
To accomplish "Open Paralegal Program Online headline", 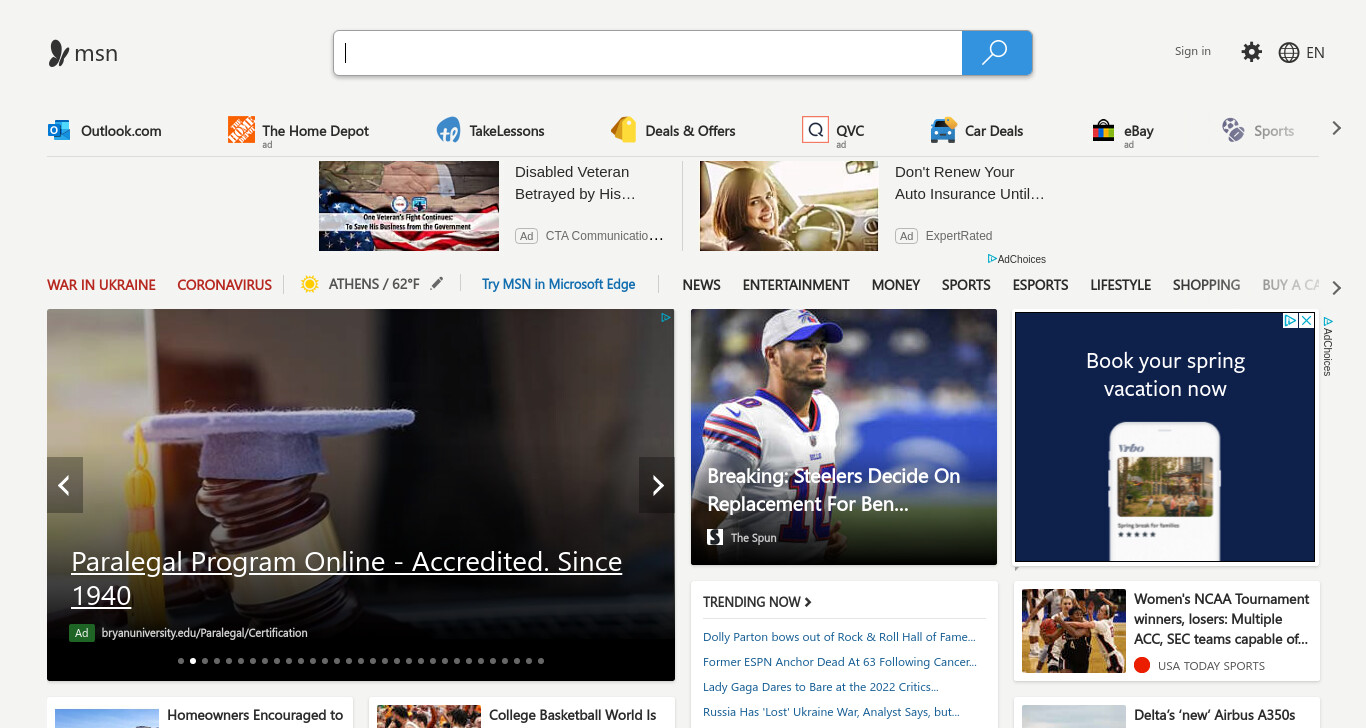I will click(x=346, y=578).
